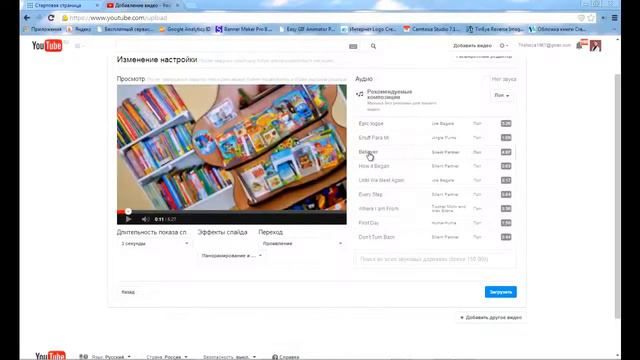Open the Banner Maker Pro bookmark
Viewport: 640px width, 360px height.
click(x=244, y=29)
